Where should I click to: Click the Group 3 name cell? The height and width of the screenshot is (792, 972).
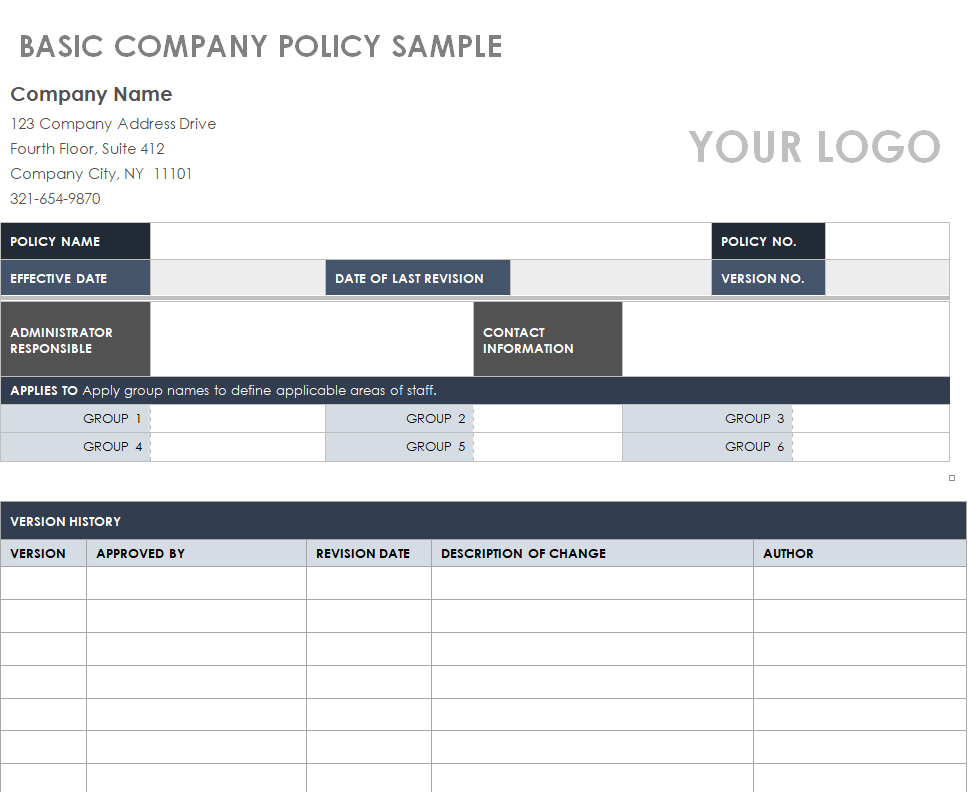point(869,419)
